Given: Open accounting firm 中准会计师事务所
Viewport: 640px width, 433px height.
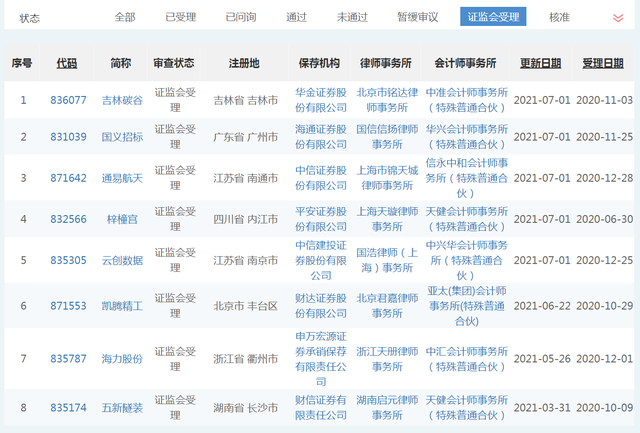Looking at the screenshot, I should [x=467, y=100].
